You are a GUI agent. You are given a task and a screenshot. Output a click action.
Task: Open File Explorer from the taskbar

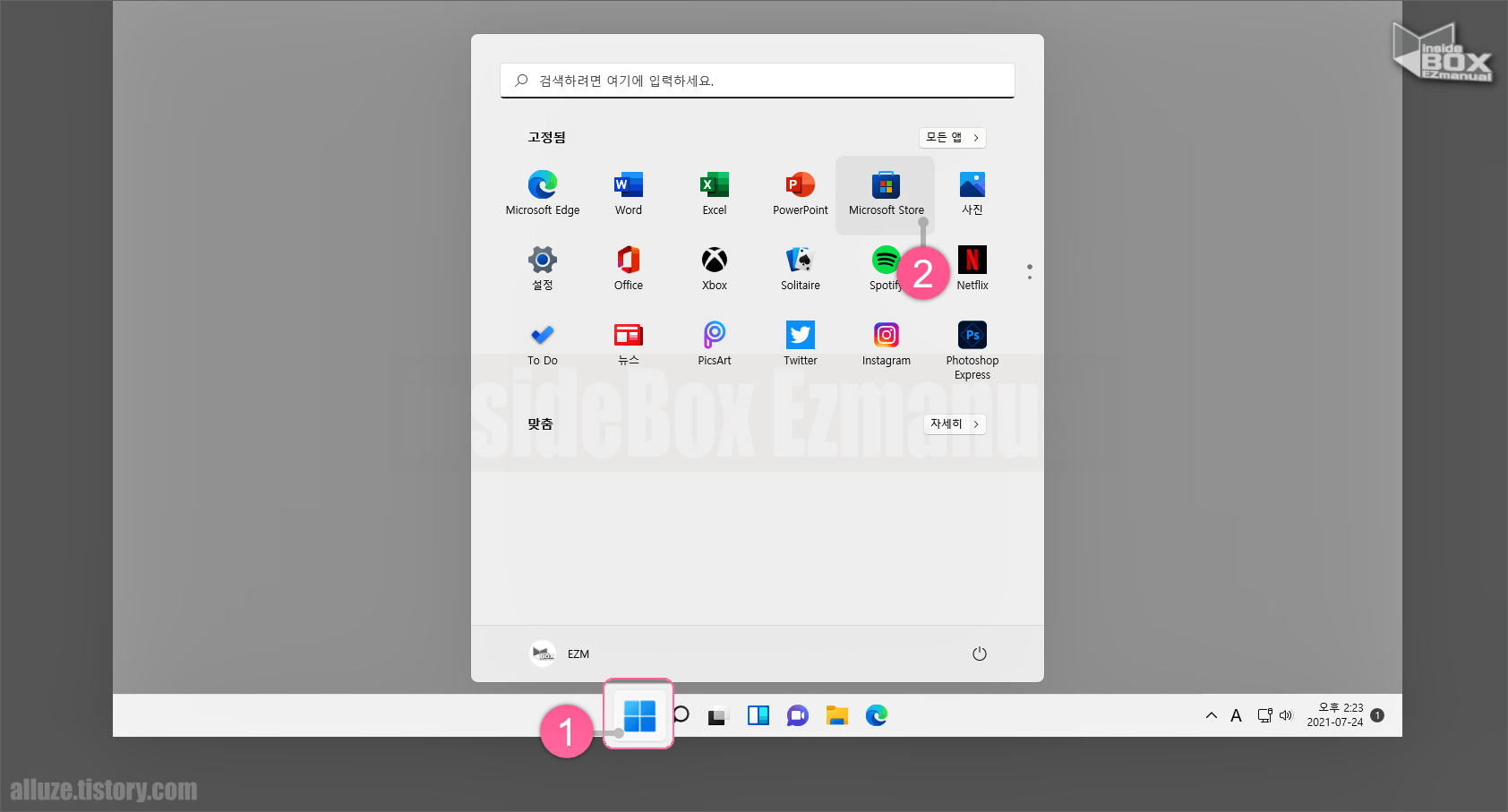point(837,715)
